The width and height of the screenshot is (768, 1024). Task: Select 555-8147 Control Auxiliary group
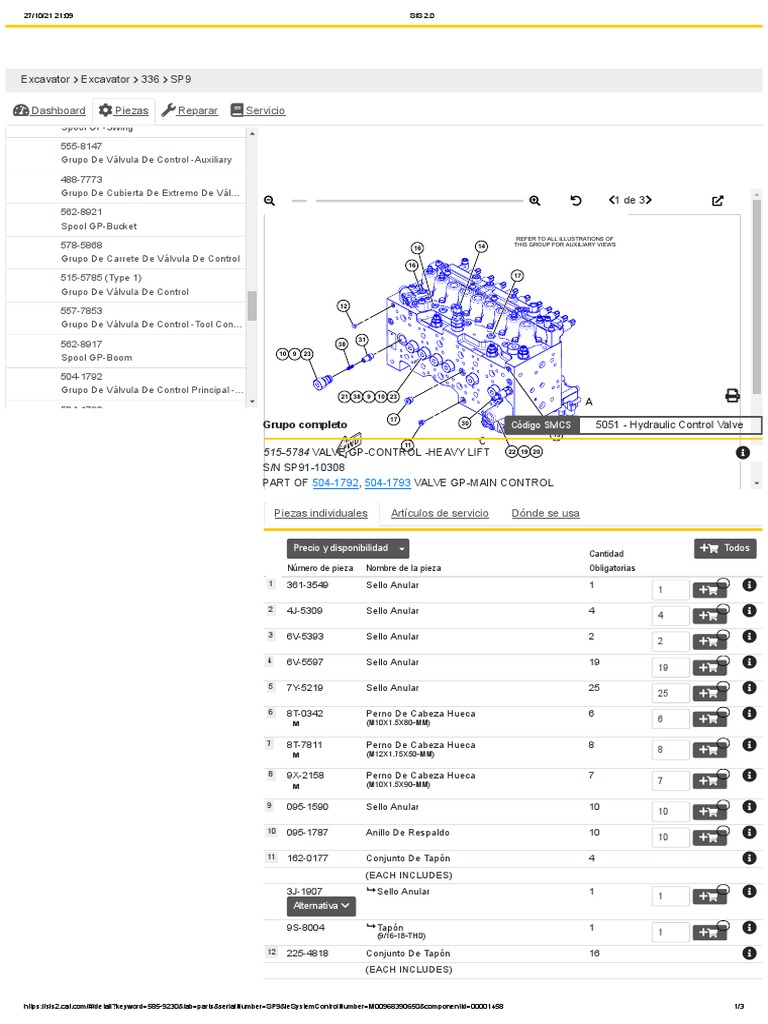point(125,153)
